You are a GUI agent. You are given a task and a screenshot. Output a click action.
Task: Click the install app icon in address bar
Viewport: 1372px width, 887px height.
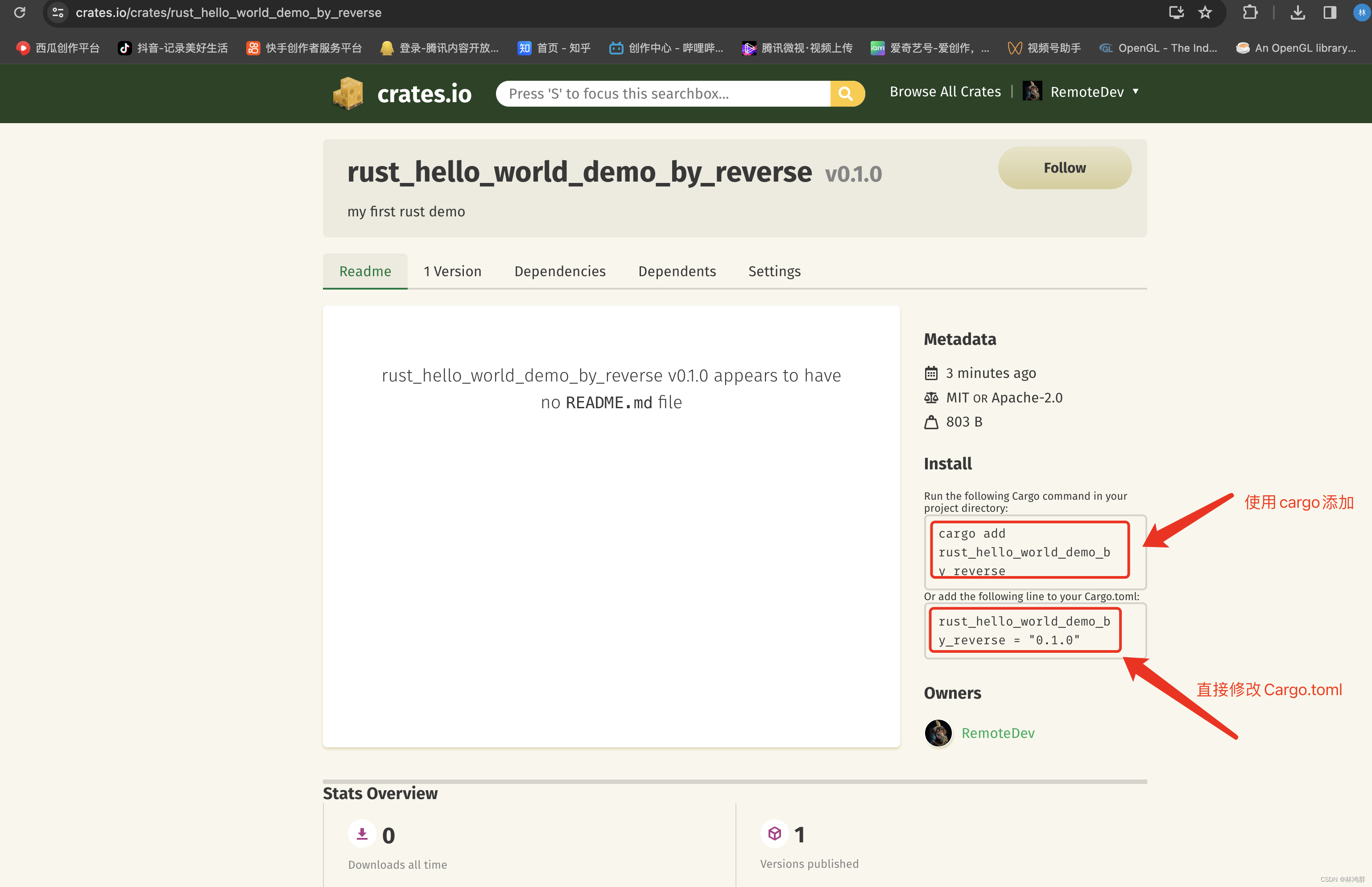[1176, 12]
